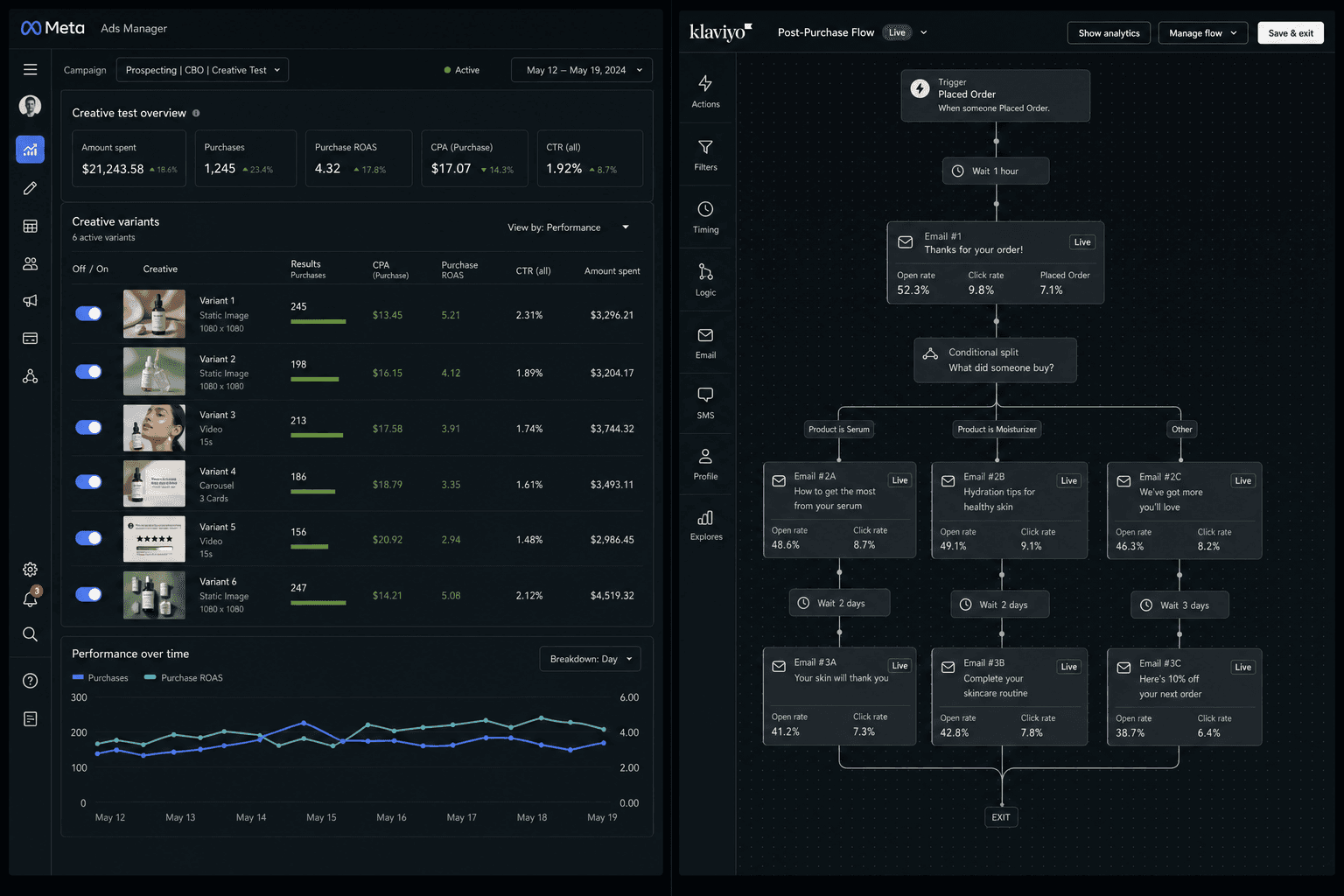
Task: Open the Klaviyo Explores chart panel
Action: 705,525
